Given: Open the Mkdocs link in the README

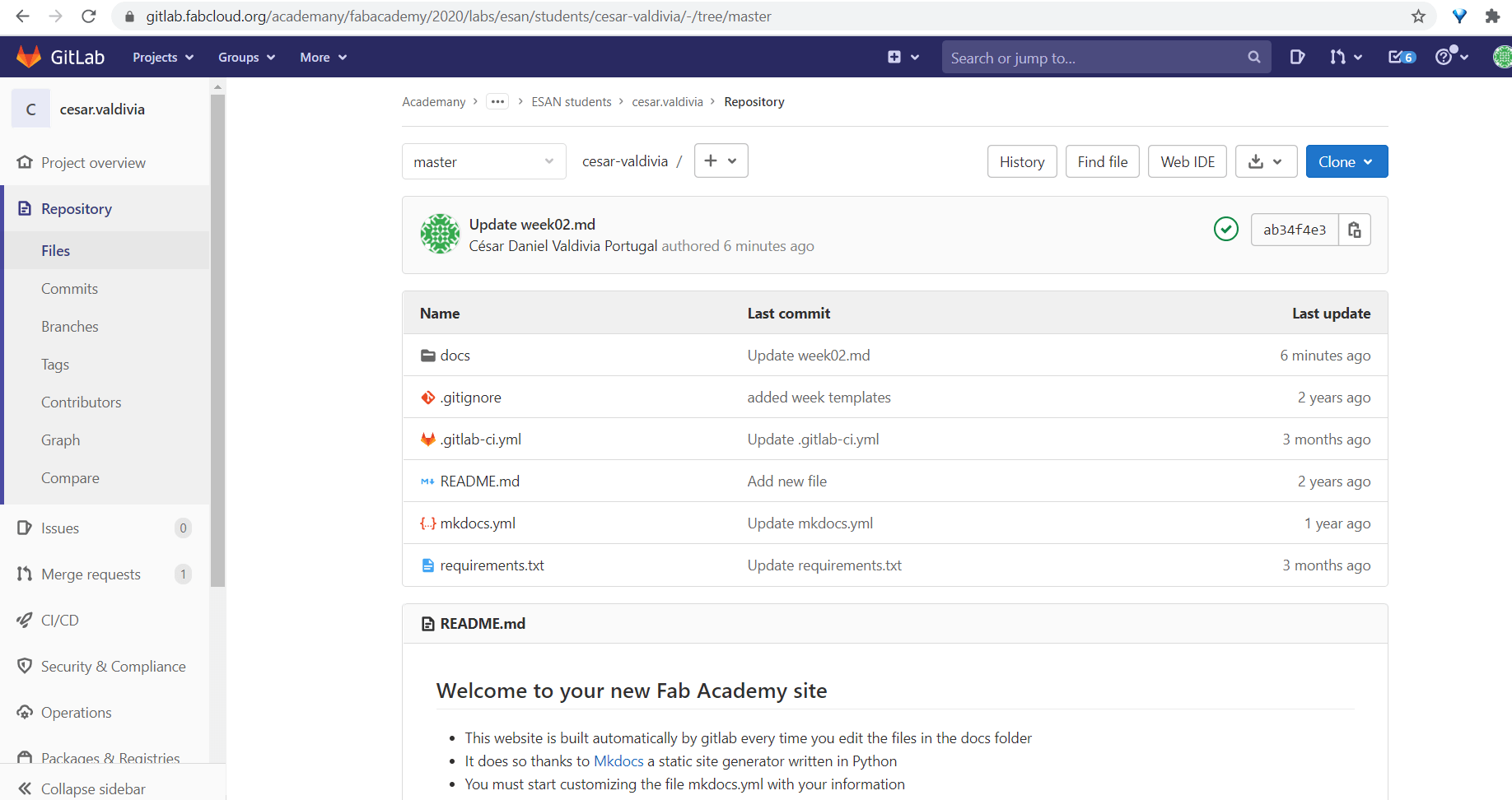Looking at the screenshot, I should 618,761.
